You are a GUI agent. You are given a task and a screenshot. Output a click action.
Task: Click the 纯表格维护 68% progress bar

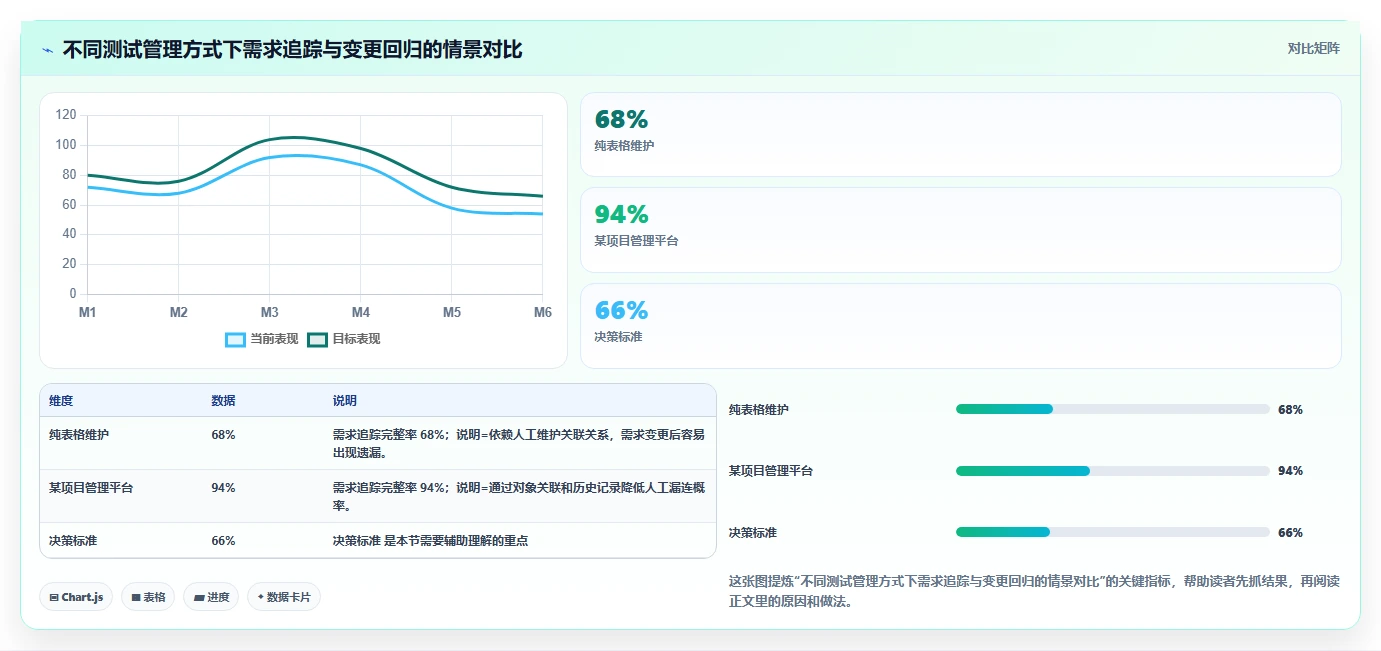pos(1112,409)
